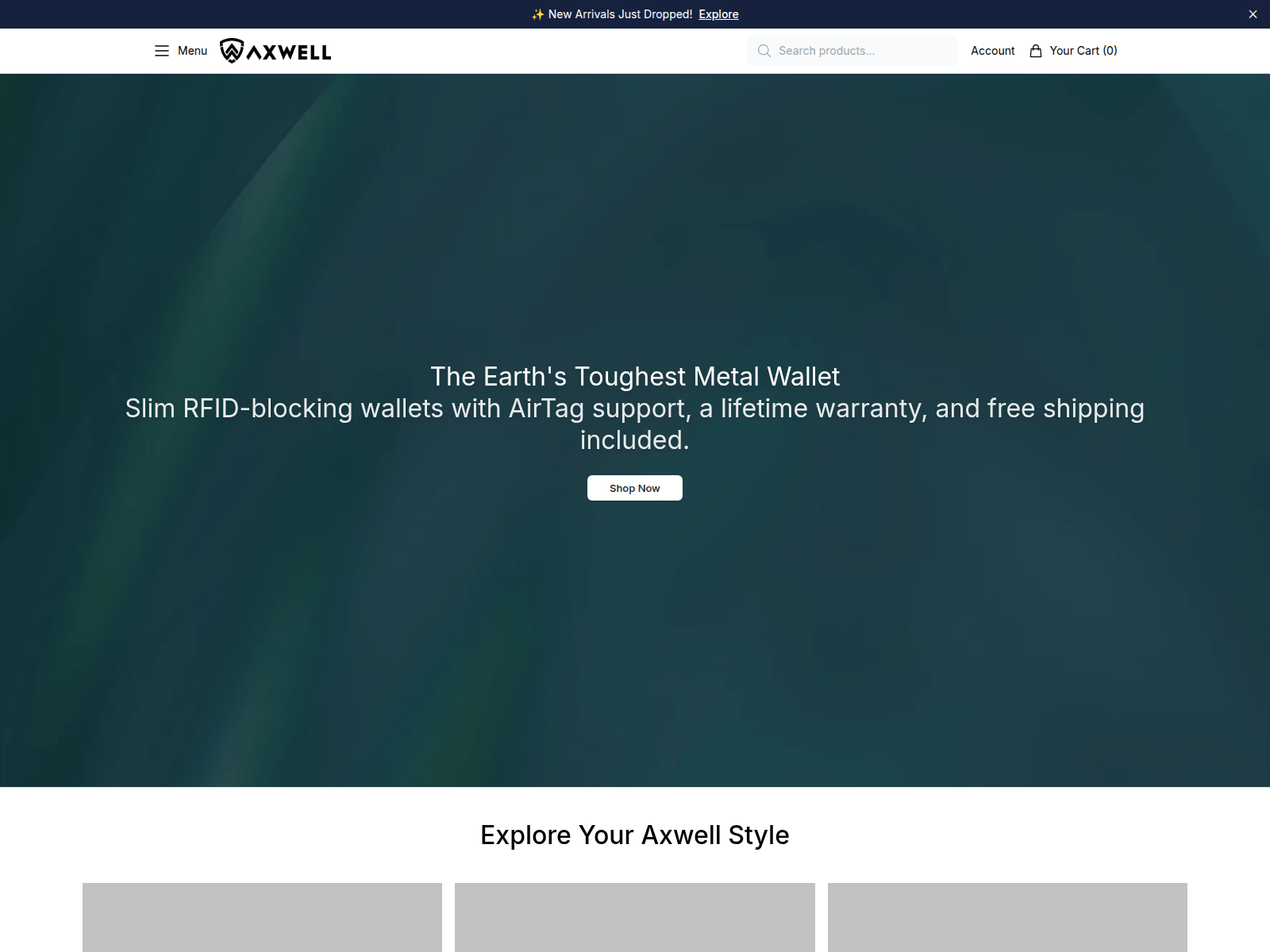The image size is (1270, 952).
Task: Click The Earth's Toughest Metal Wallet headline
Action: [635, 377]
